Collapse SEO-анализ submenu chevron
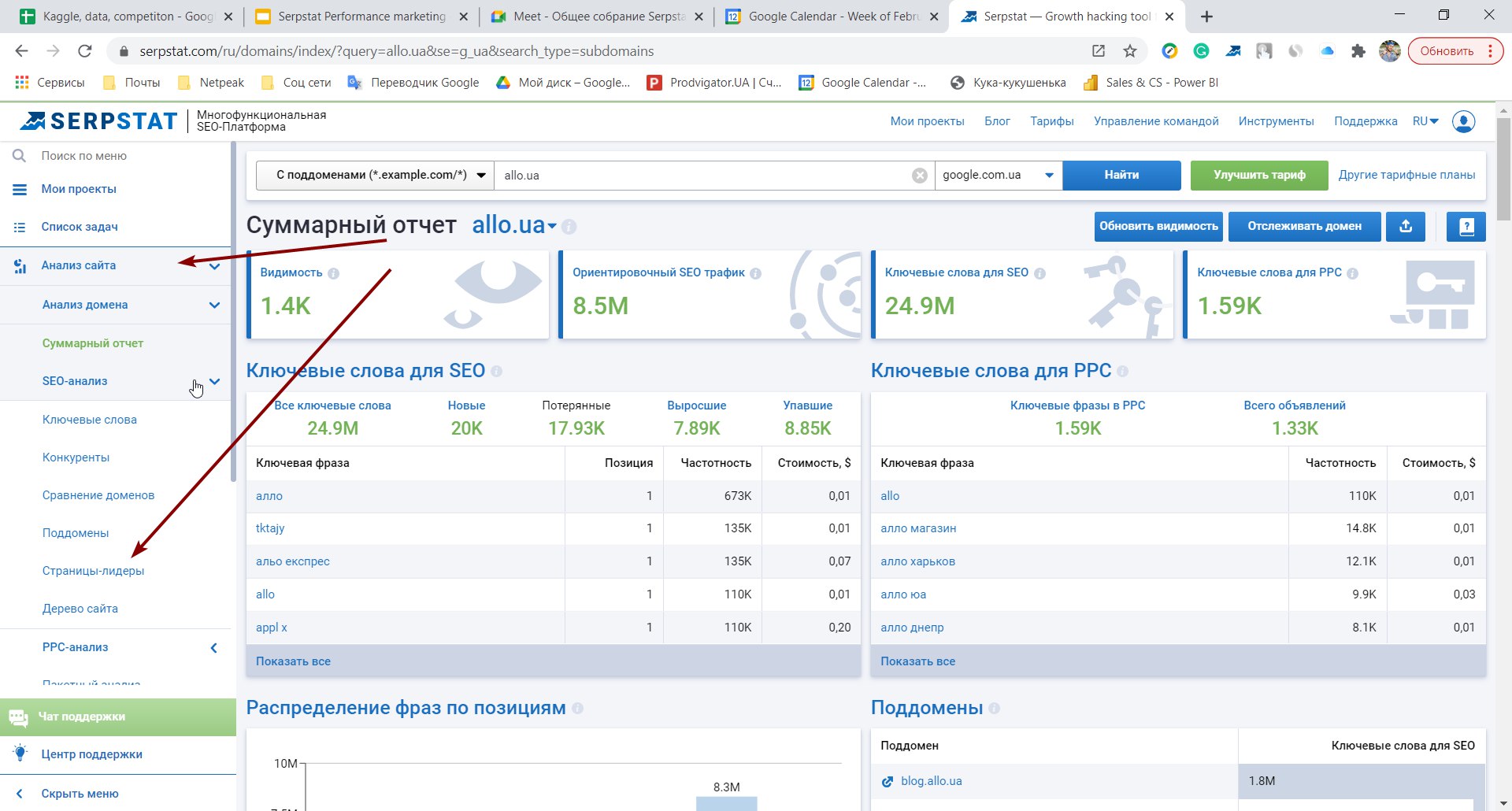The height and width of the screenshot is (811, 1512). pyautogui.click(x=214, y=382)
